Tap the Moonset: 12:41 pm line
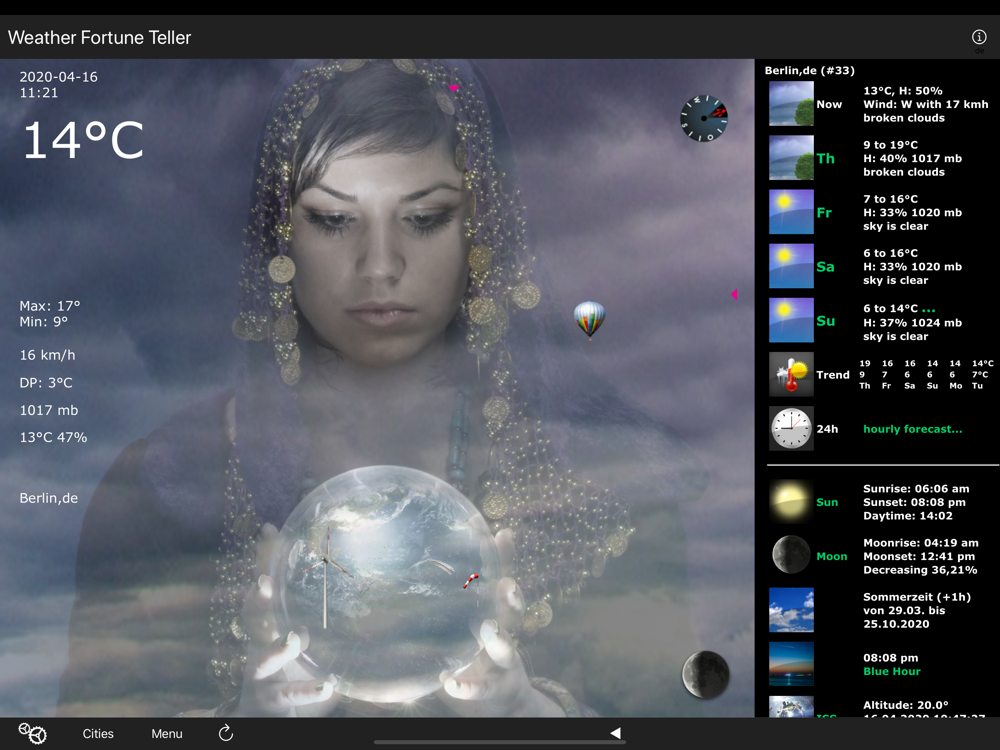Viewport: 1000px width, 750px height. point(919,557)
